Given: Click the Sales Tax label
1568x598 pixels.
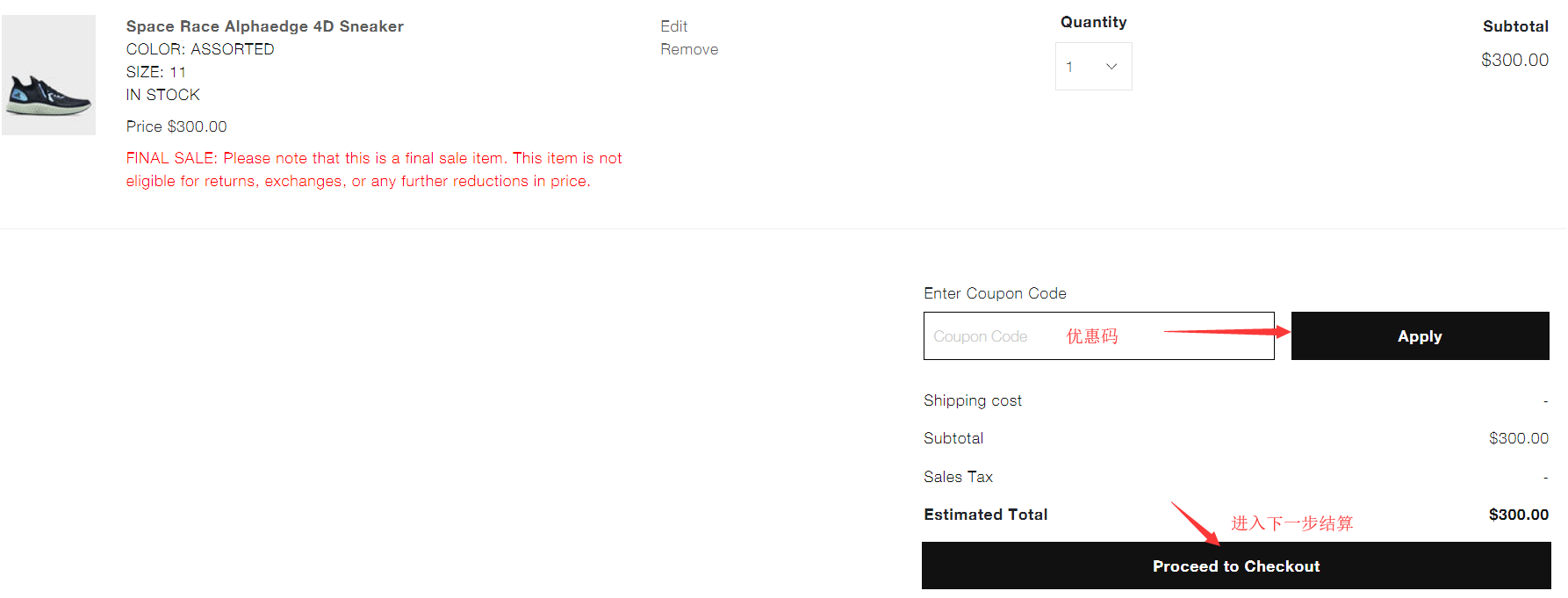Looking at the screenshot, I should 958,477.
